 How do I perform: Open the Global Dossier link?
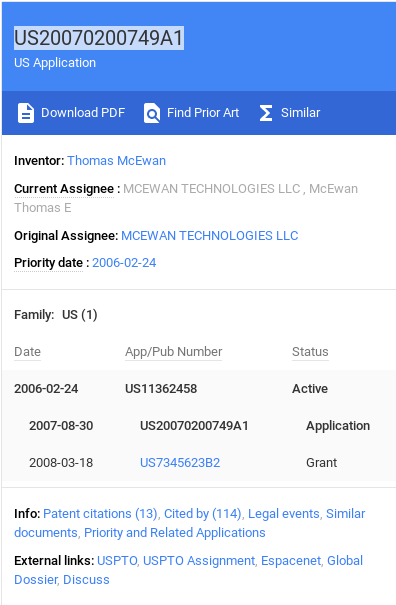(x=188, y=570)
